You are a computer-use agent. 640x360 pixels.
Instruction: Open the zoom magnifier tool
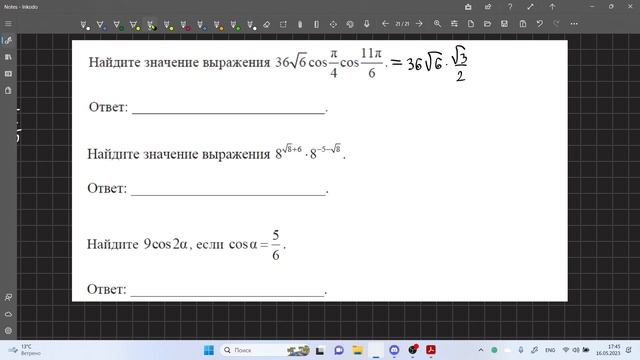click(437, 24)
